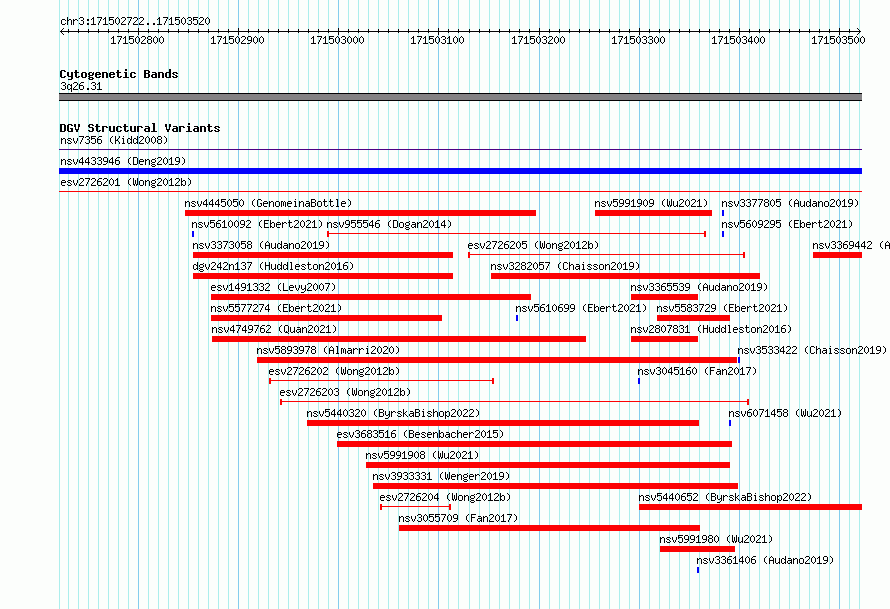Select nsv3933331 (Wenger2019) label
The image size is (890, 609).
point(441,476)
